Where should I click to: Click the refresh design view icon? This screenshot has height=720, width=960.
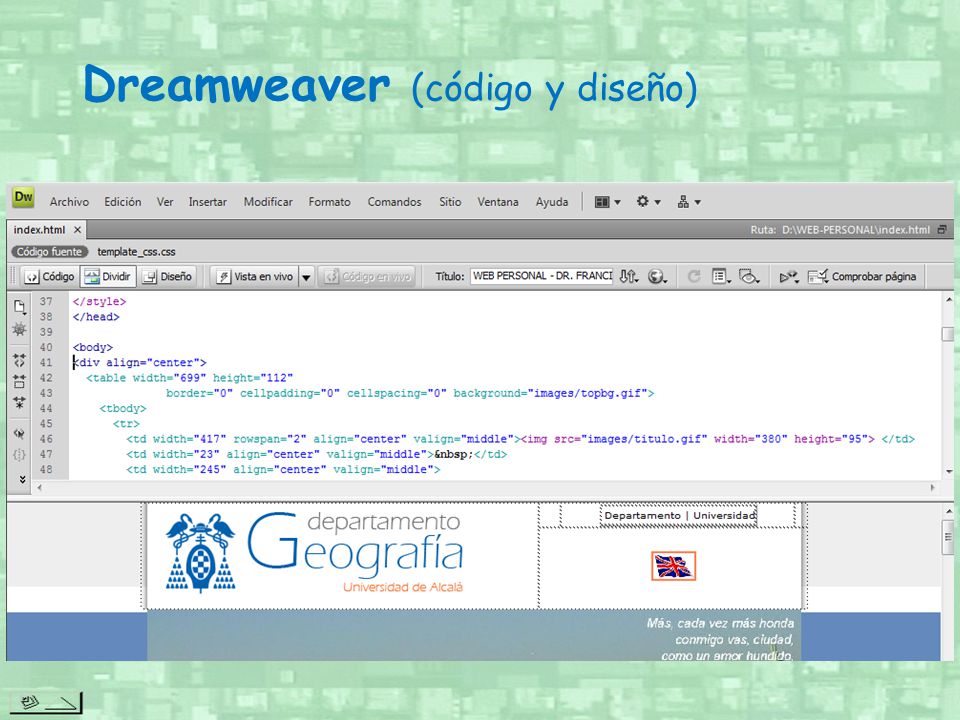point(694,277)
